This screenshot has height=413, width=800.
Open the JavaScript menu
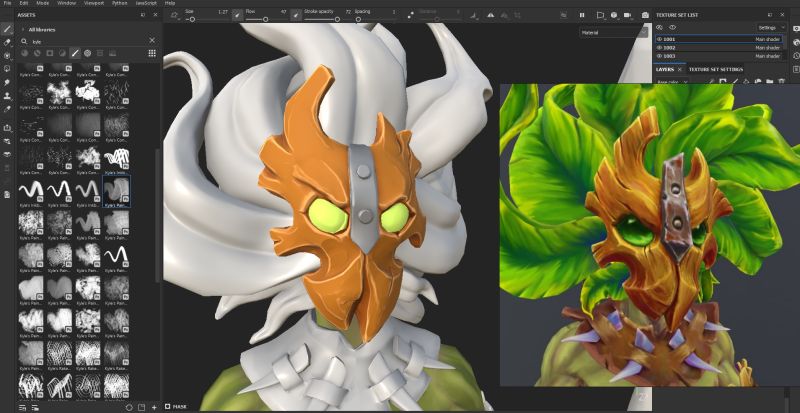(x=146, y=3)
